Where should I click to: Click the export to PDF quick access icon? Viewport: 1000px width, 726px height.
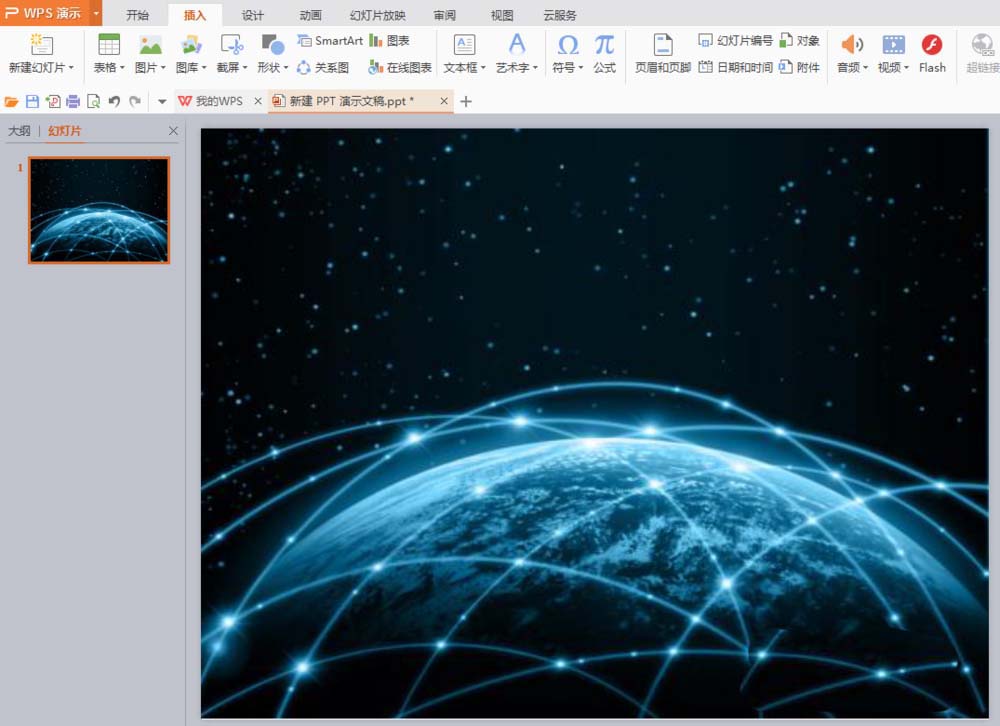click(53, 101)
